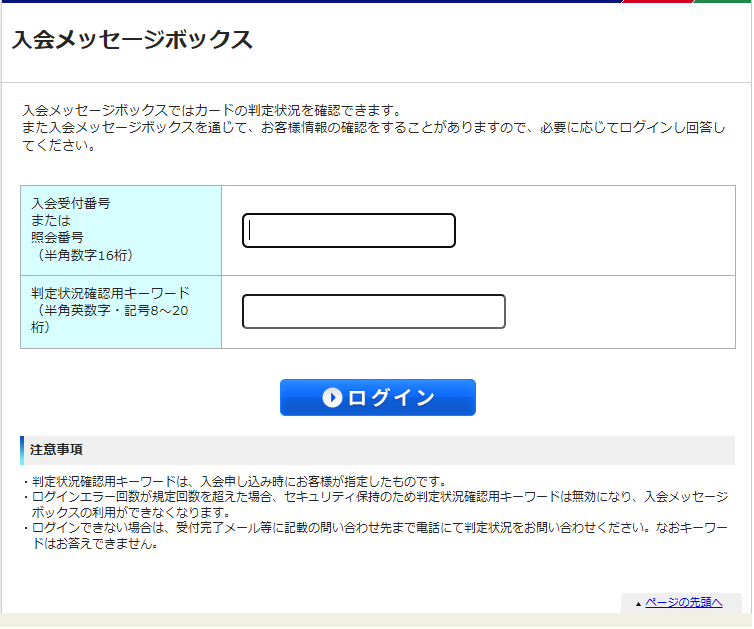Focus the 判定状況確認用キーワード input field
Screen dimensions: 754x629
pyautogui.click(x=373, y=312)
